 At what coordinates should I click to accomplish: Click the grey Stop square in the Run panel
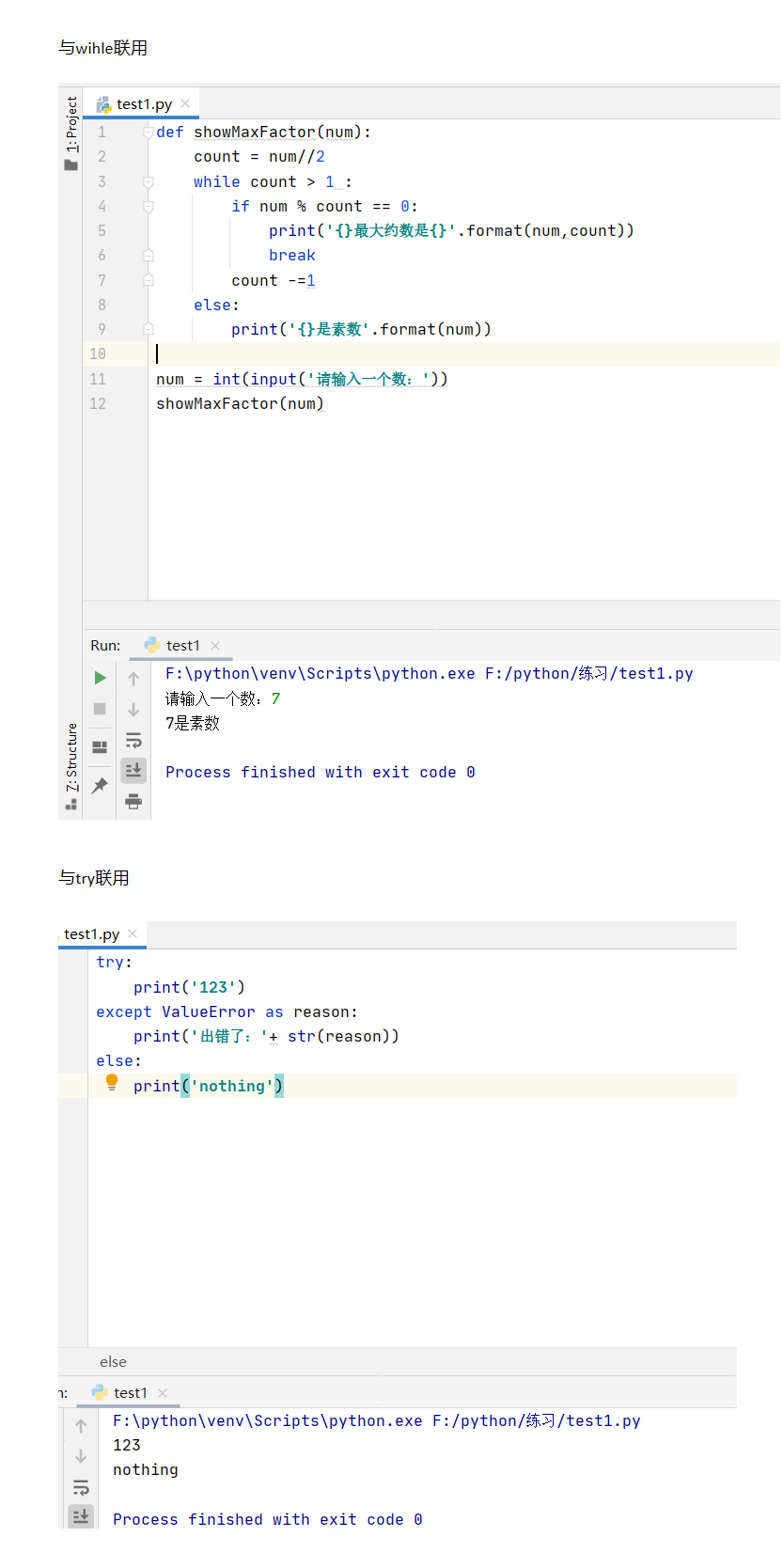tap(100, 709)
